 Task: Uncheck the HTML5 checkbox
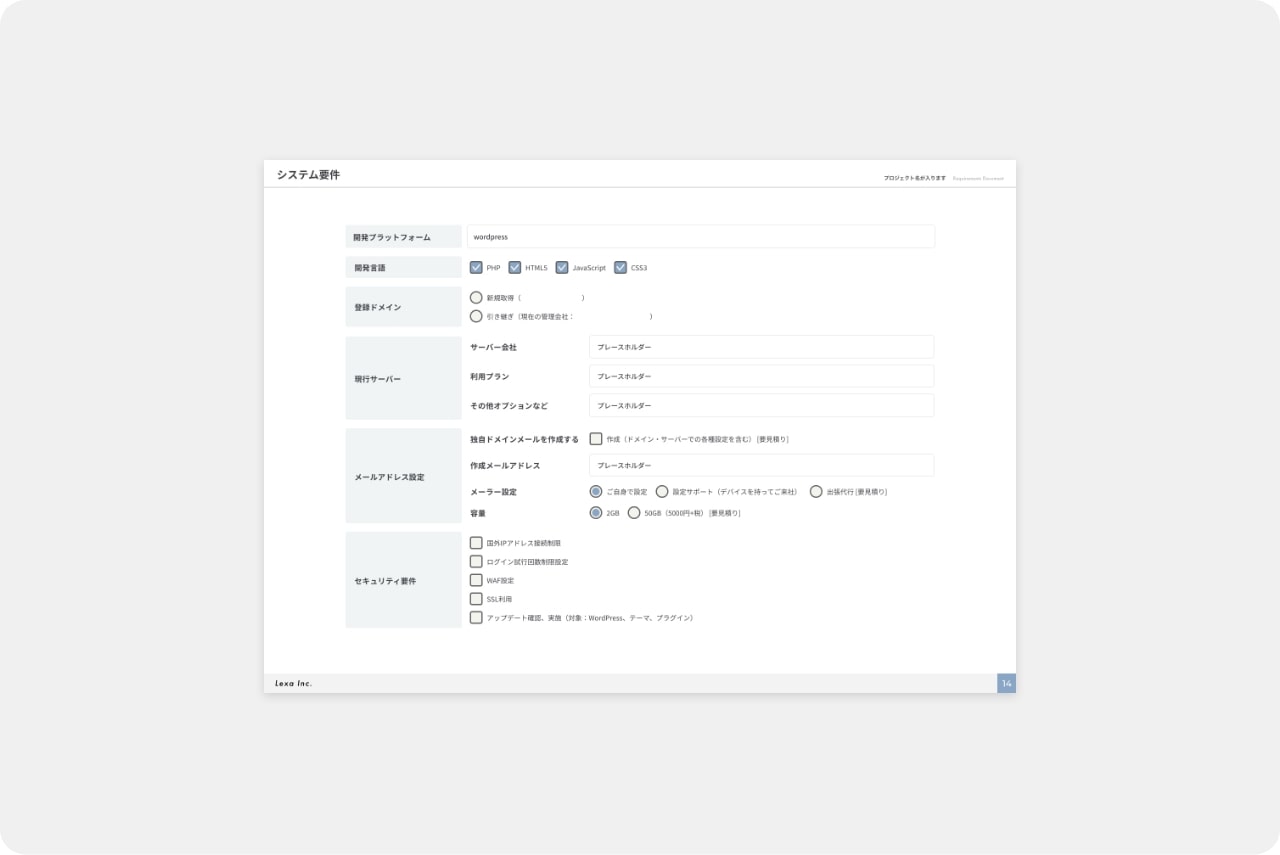[x=515, y=267]
